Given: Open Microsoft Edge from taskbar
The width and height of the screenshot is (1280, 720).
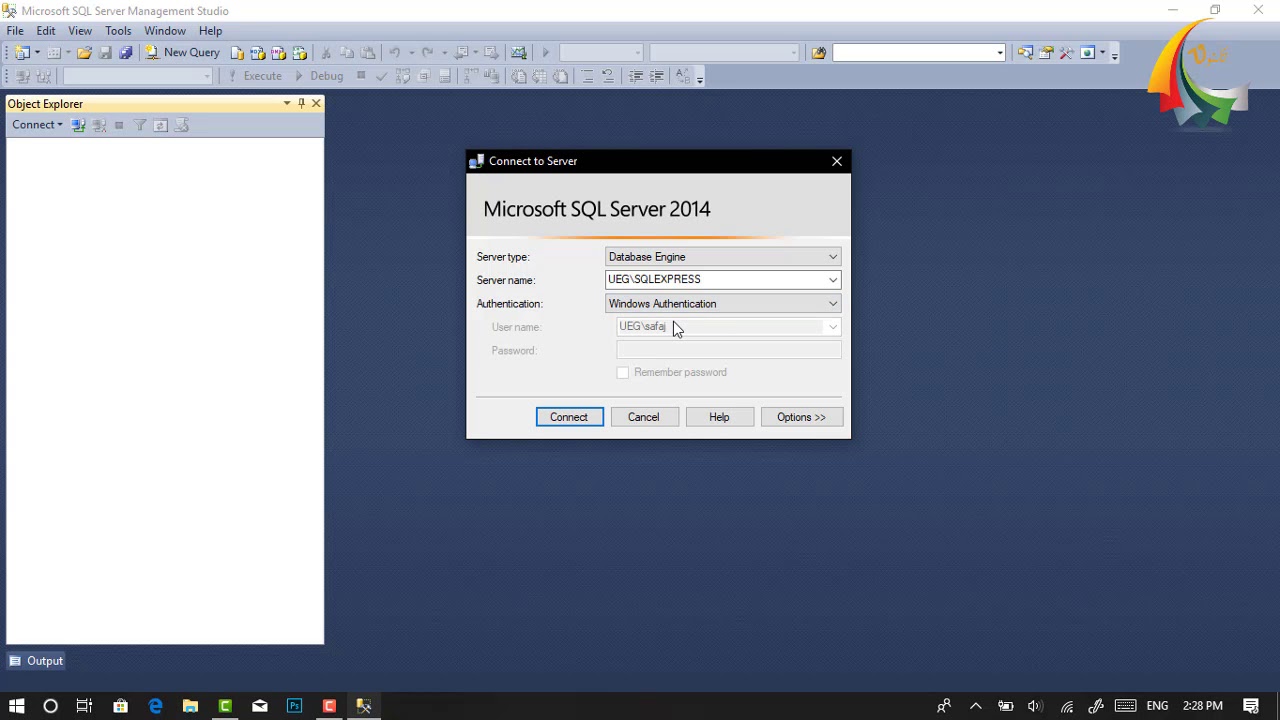Looking at the screenshot, I should click(x=155, y=706).
